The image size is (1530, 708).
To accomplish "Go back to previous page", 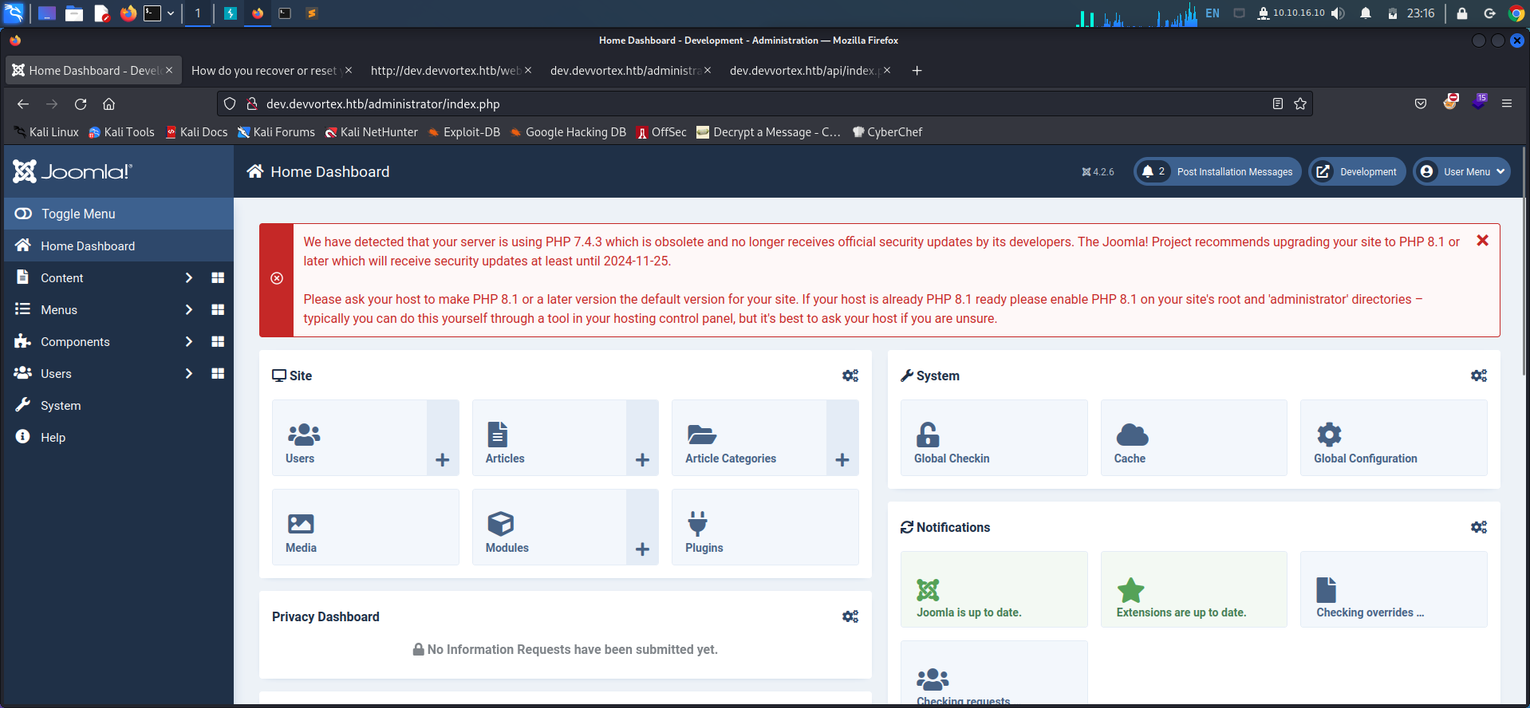I will (23, 104).
